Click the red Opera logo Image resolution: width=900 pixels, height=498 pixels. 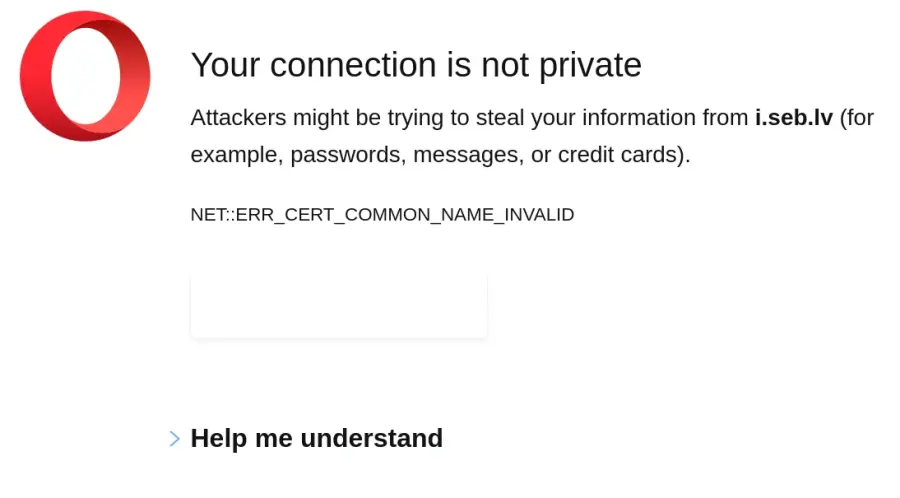pyautogui.click(x=85, y=76)
